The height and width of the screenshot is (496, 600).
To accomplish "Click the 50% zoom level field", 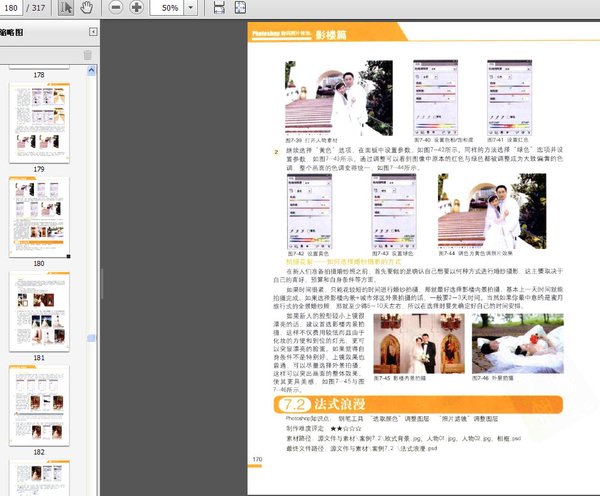I will pyautogui.click(x=170, y=8).
